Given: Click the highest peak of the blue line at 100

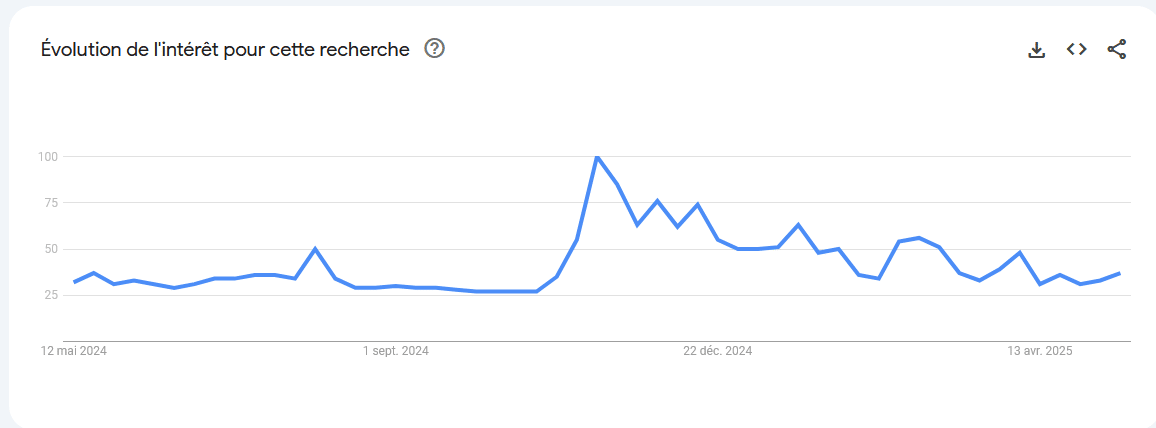Looking at the screenshot, I should pos(597,157).
